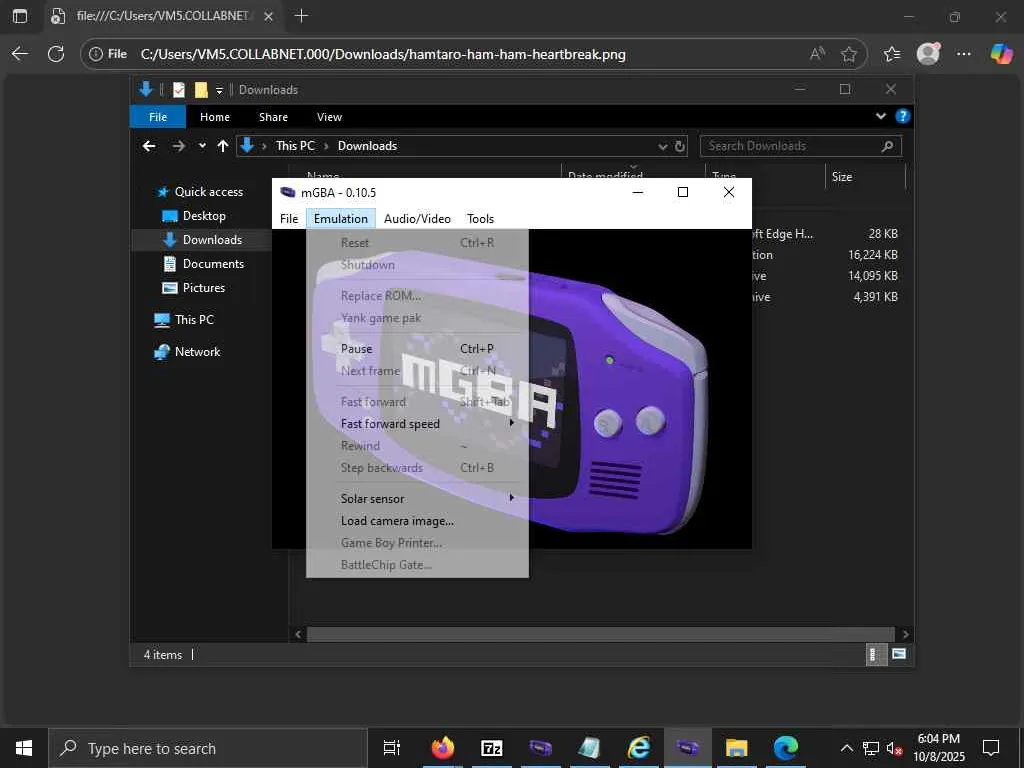Open the Home ribbon tab in Explorer
The height and width of the screenshot is (768, 1024).
point(215,117)
